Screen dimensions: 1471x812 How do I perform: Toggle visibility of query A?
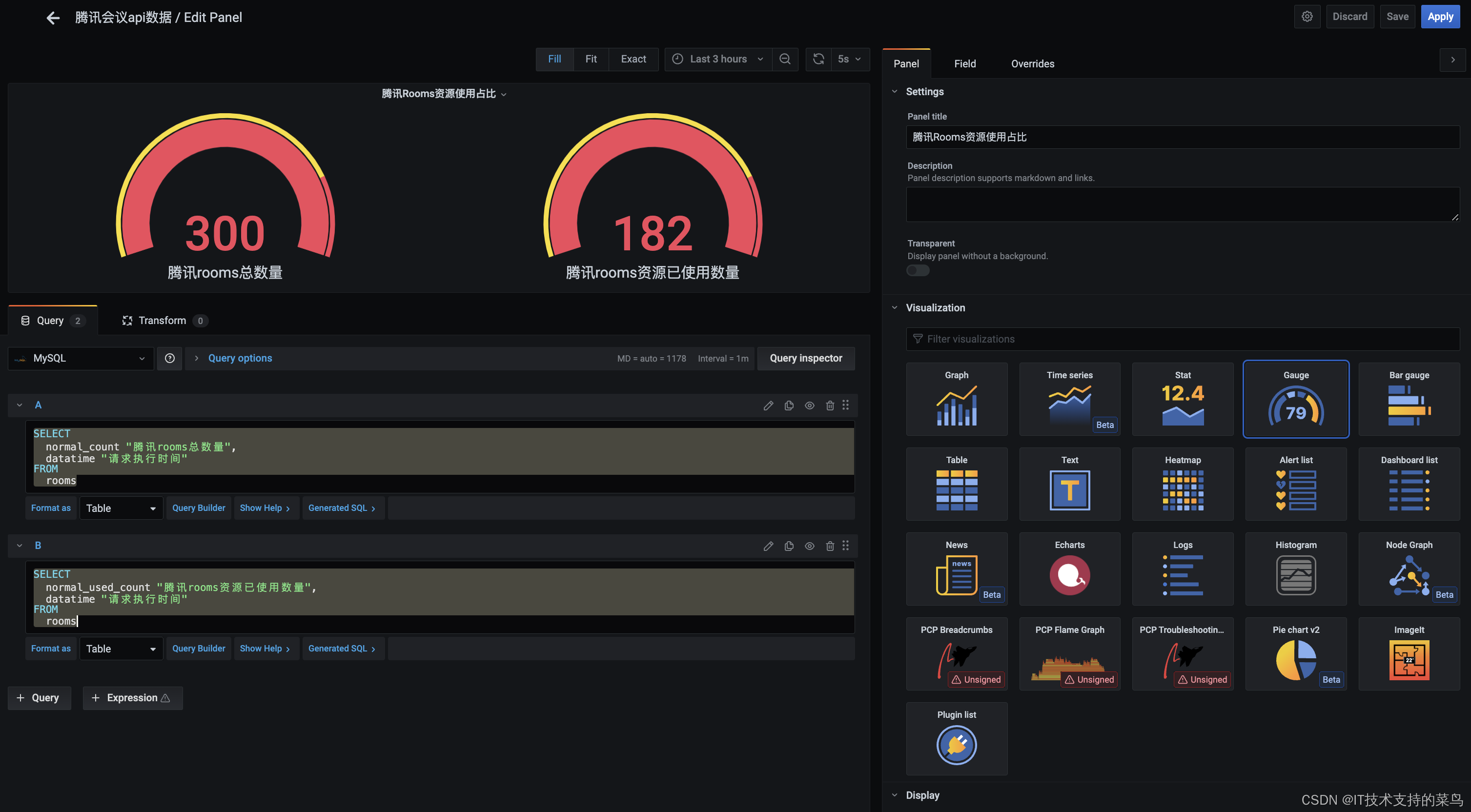point(809,405)
